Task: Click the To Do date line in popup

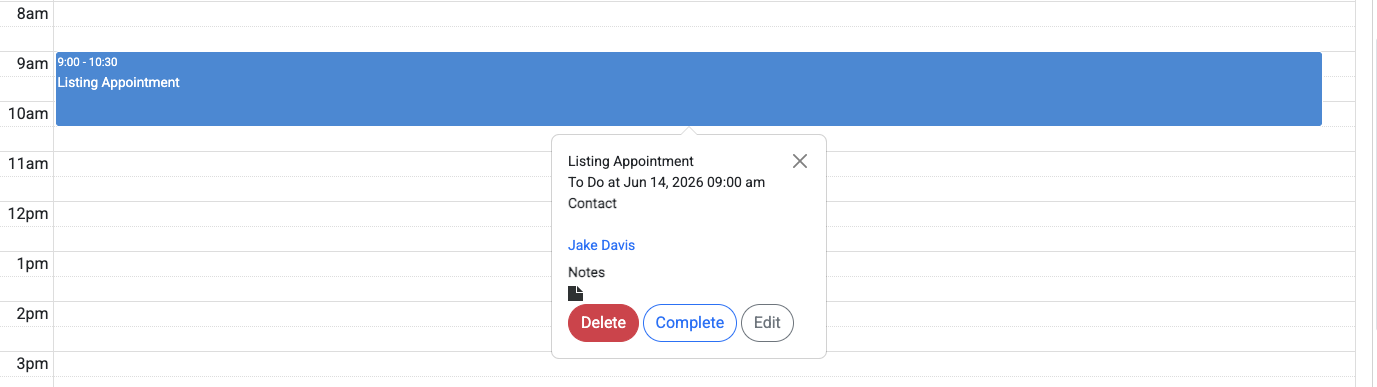Action: (666, 182)
